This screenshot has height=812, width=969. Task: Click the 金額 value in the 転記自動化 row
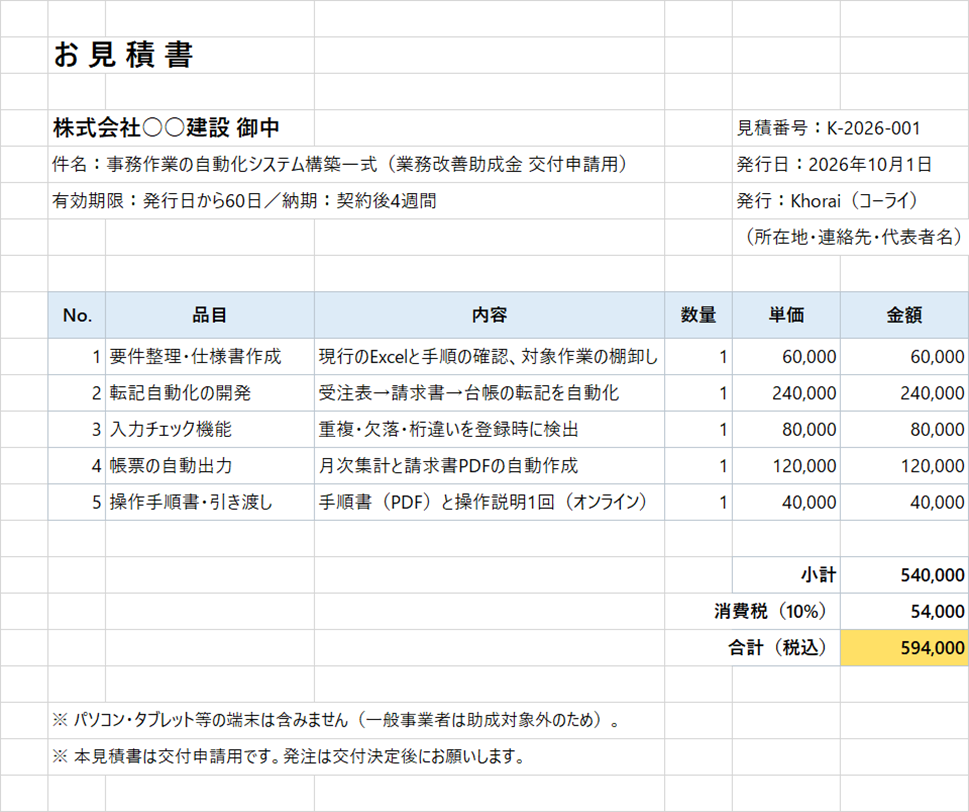(905, 393)
